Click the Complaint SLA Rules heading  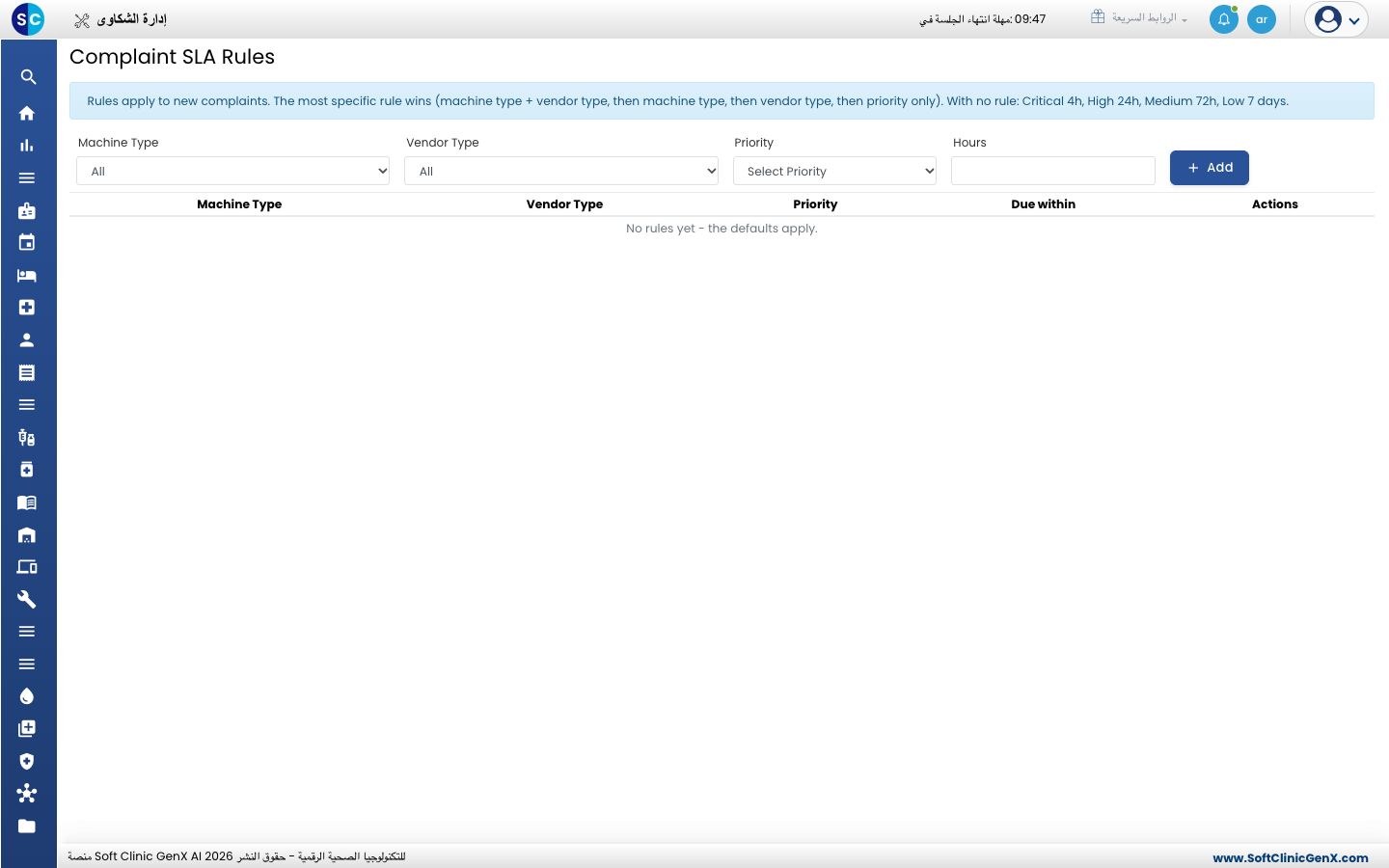point(172,57)
